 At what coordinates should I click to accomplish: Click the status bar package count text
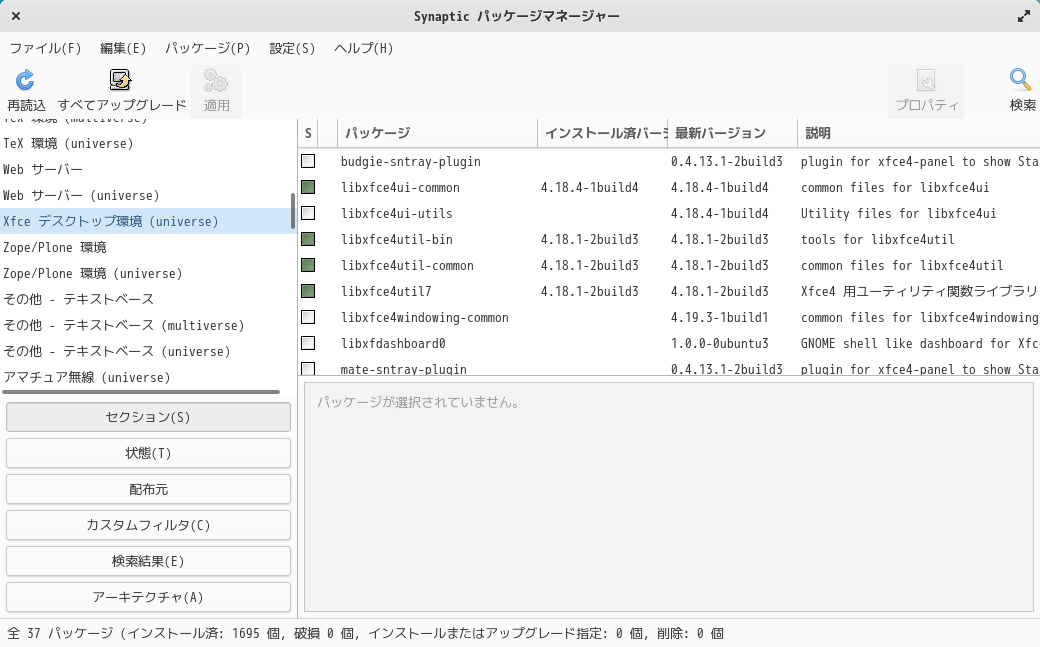(x=365, y=633)
